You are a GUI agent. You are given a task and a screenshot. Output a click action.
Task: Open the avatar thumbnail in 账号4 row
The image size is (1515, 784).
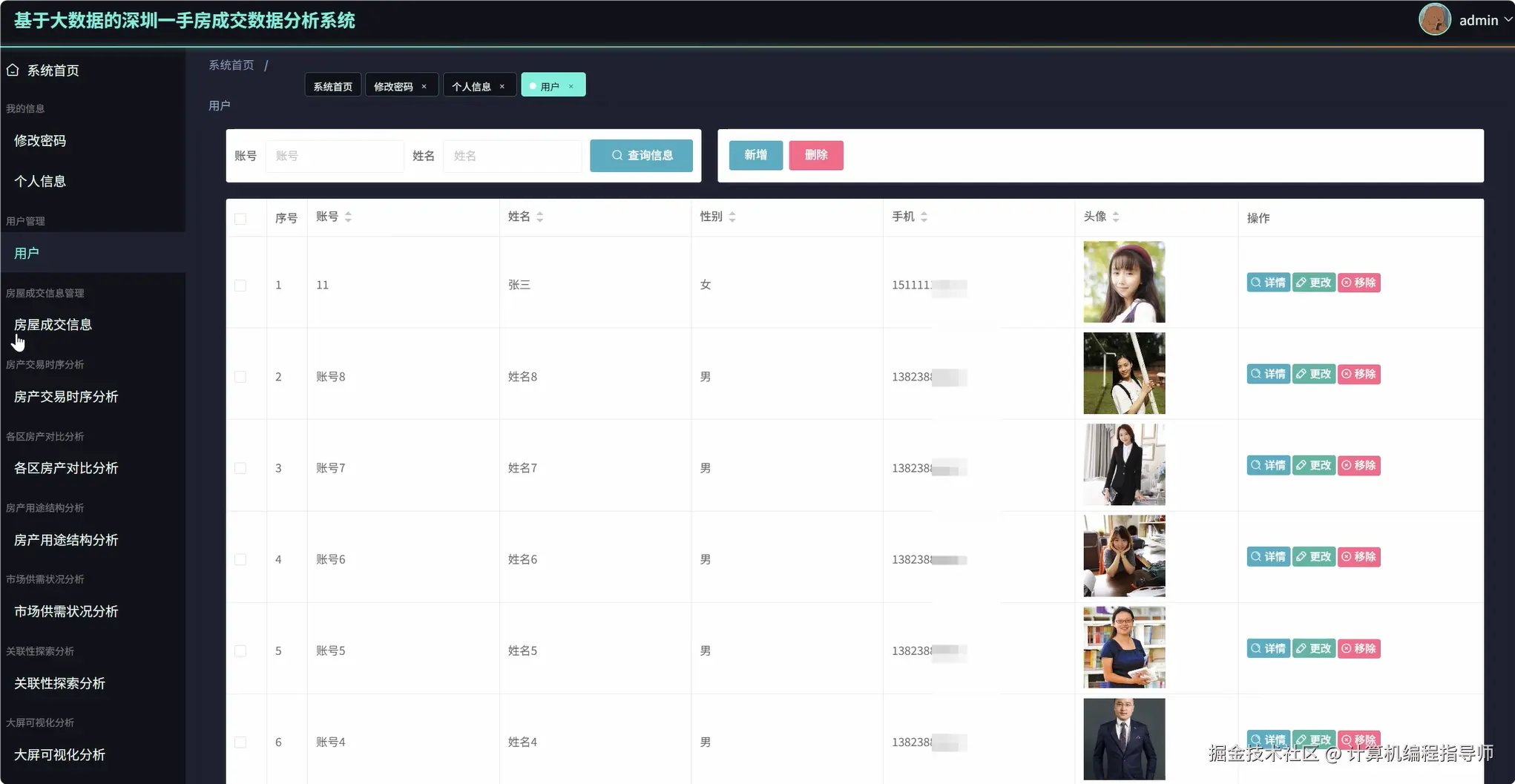click(1124, 739)
